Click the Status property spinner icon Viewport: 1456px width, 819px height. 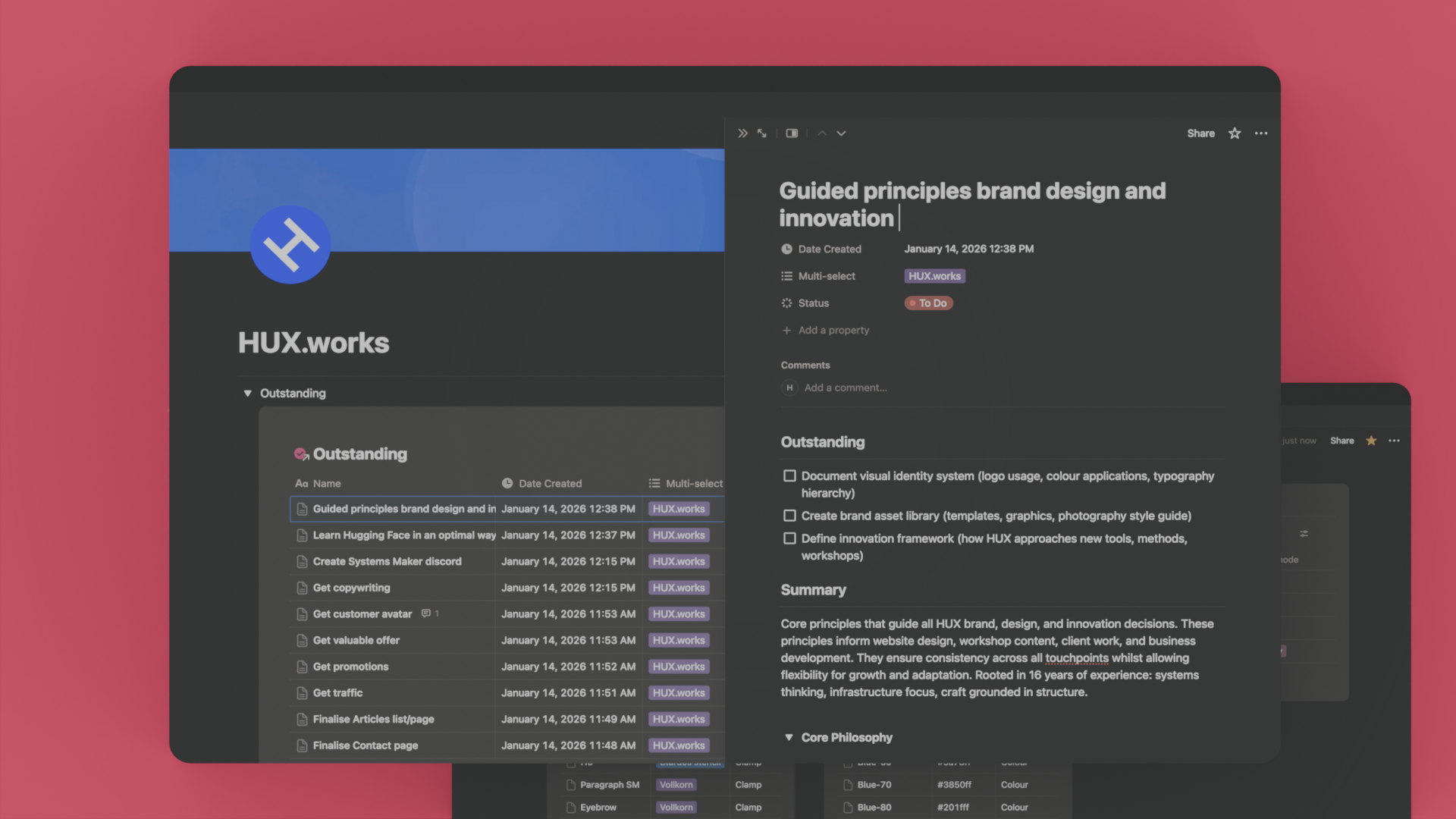pos(786,303)
